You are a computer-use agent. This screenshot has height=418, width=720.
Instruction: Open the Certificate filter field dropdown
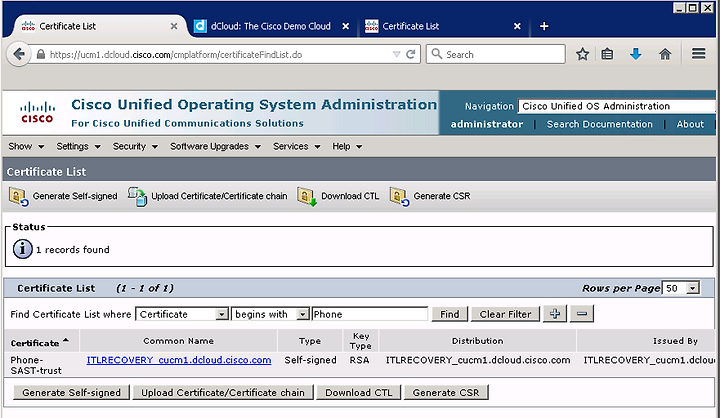click(182, 314)
